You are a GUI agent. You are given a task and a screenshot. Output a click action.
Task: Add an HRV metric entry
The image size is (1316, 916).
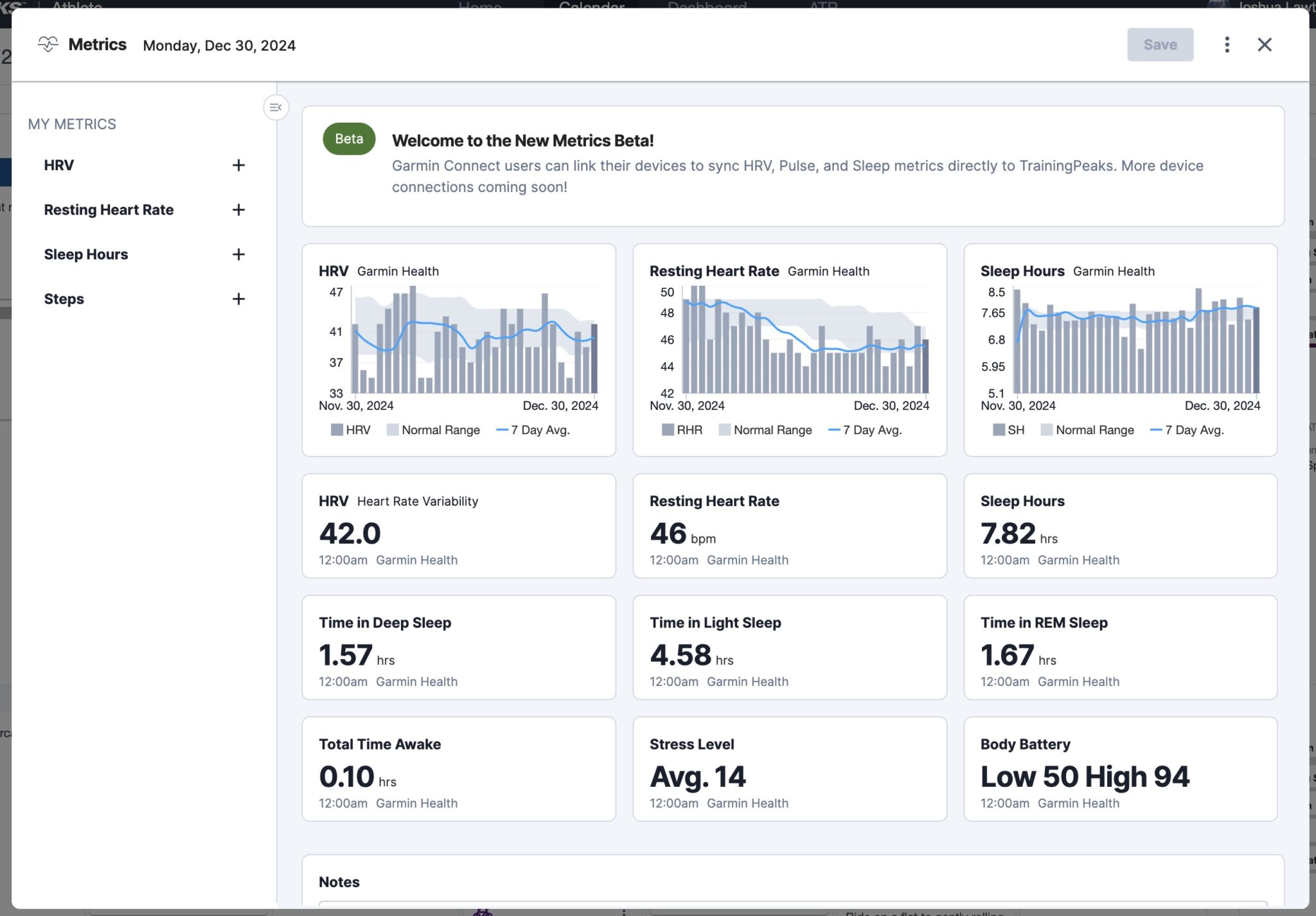[238, 165]
